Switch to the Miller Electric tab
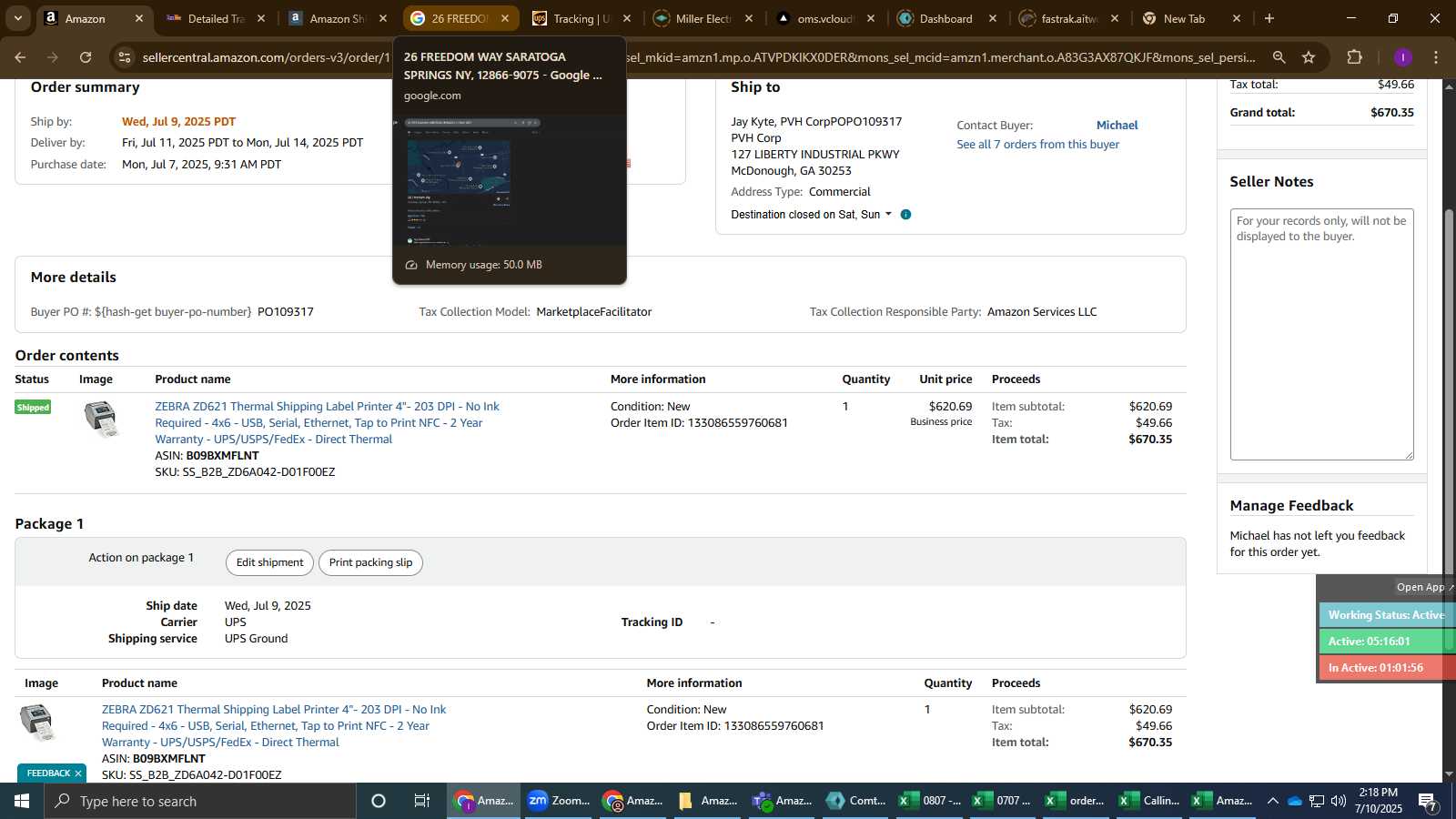 [x=703, y=18]
